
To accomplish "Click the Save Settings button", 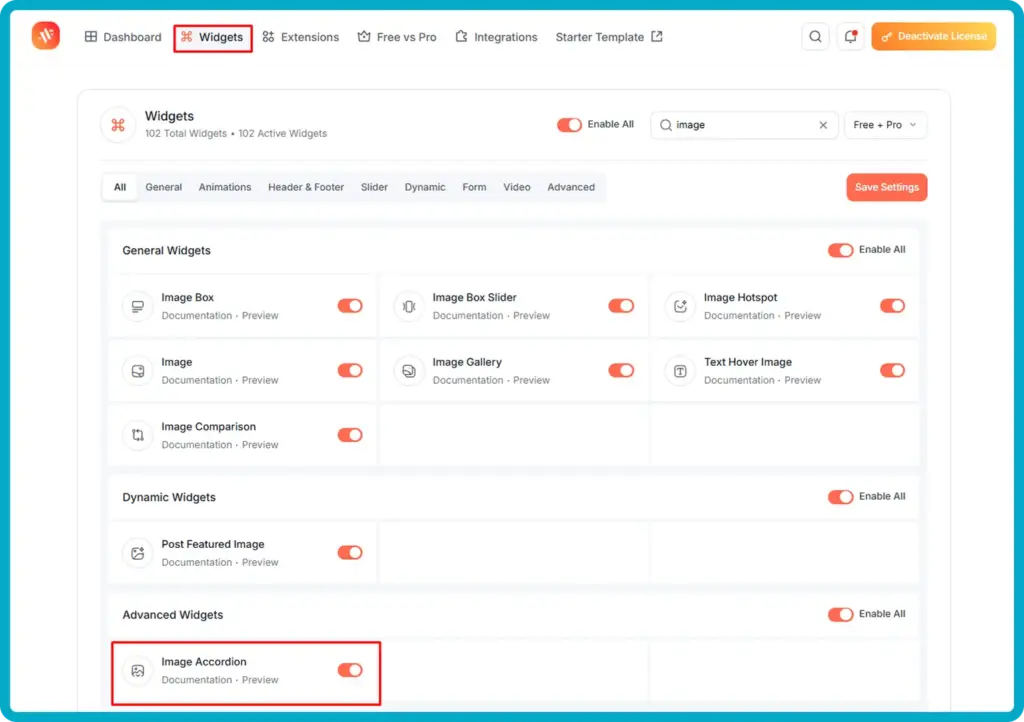I will click(886, 187).
